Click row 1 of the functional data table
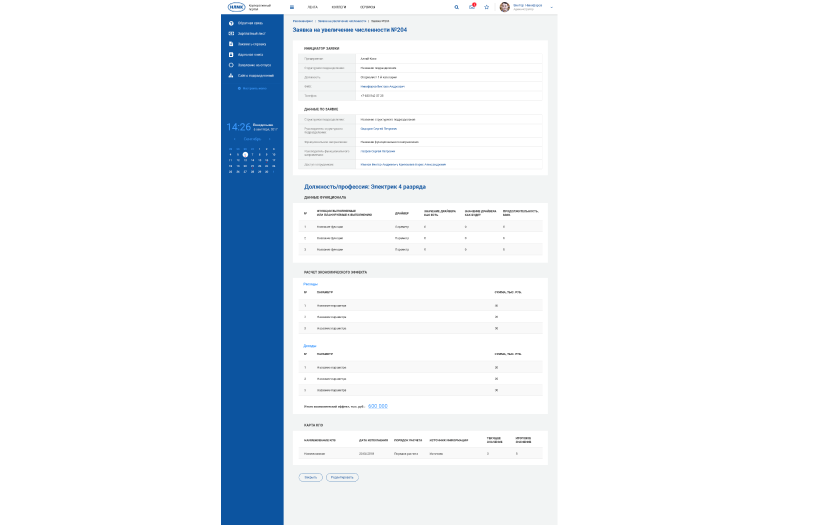Image resolution: width=825 pixels, height=525 pixels. pyautogui.click(x=420, y=227)
